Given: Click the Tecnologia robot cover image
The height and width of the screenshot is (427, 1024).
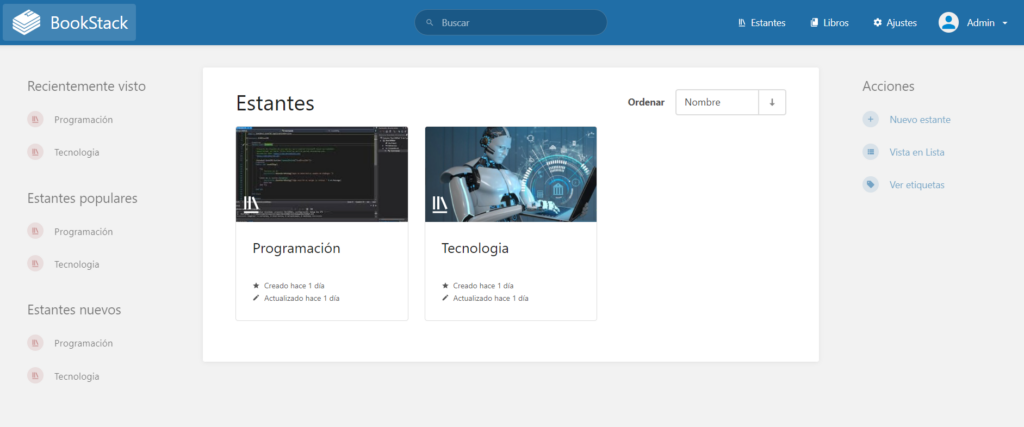Looking at the screenshot, I should (511, 174).
